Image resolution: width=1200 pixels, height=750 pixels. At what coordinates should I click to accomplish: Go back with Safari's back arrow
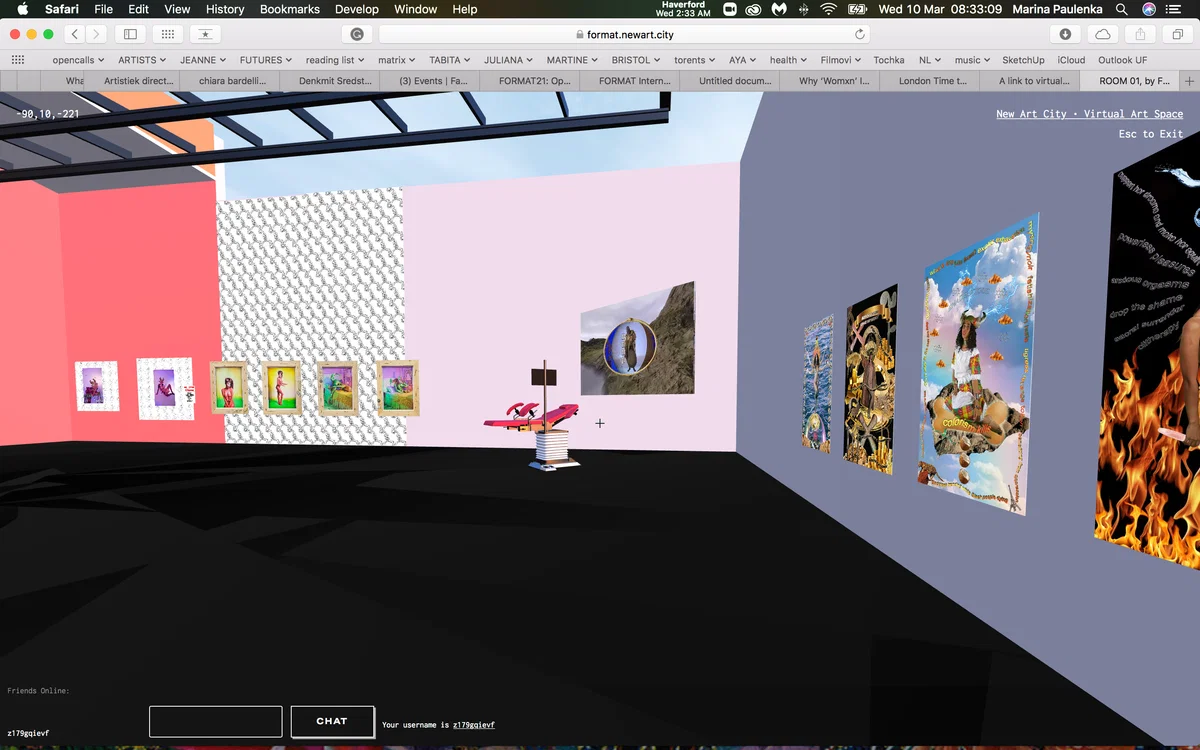tap(76, 34)
